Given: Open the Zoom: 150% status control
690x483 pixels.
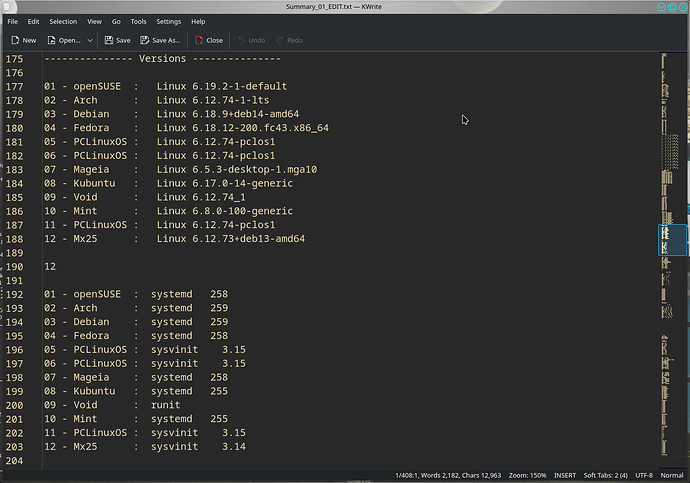Looking at the screenshot, I should click(x=527, y=476).
